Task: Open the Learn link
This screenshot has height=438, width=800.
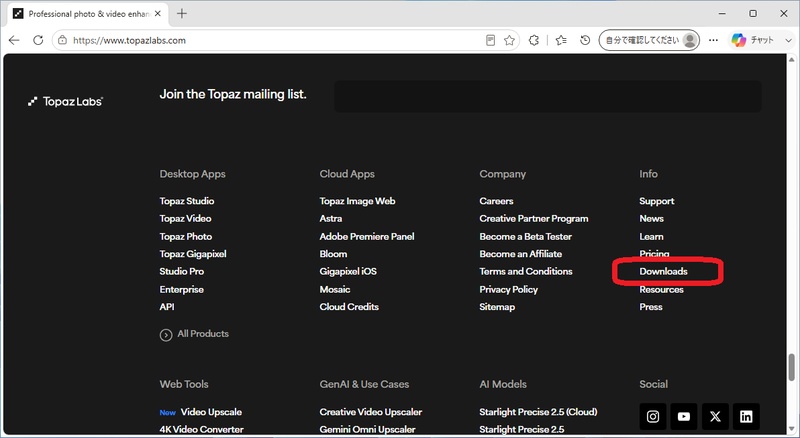Action: (x=652, y=236)
